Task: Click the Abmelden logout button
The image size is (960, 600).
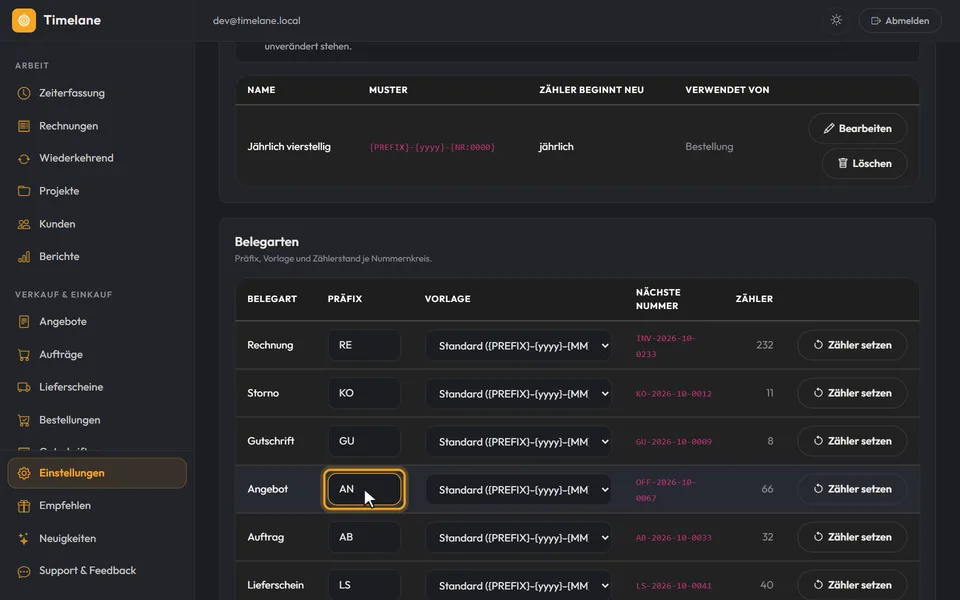Action: [900, 21]
